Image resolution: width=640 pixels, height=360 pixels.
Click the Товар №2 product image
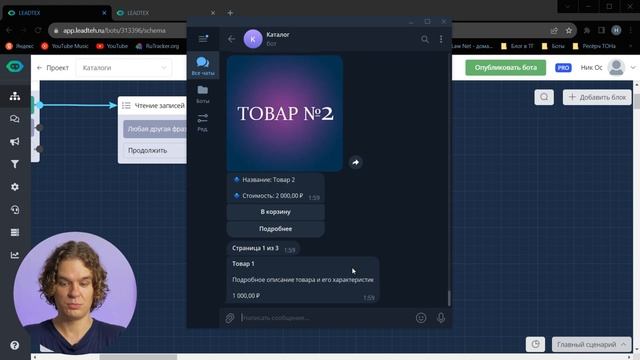pos(284,113)
